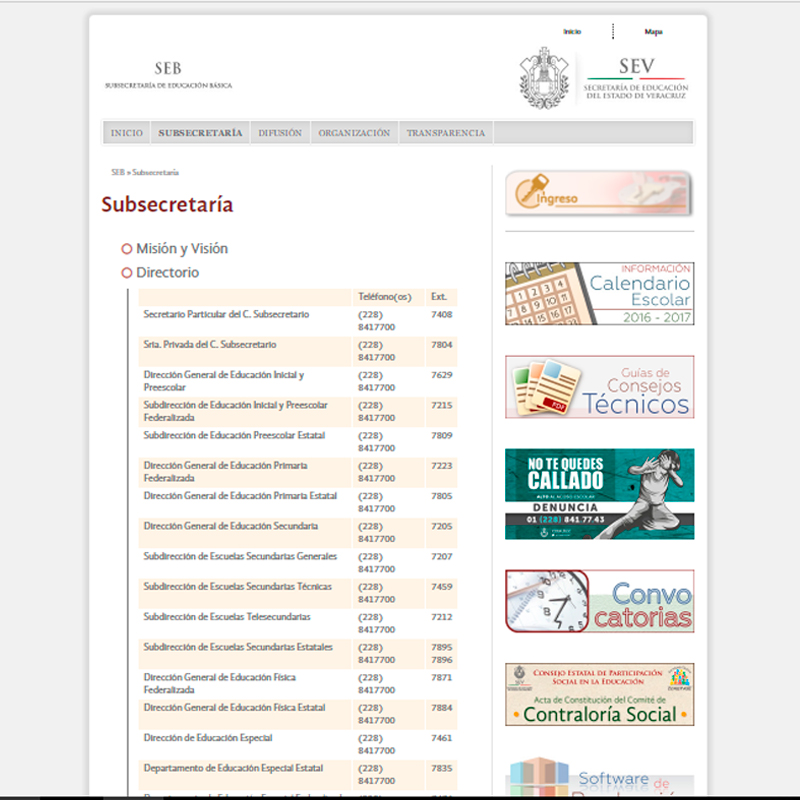
Task: Open the Contraloría Social banner
Action: click(x=598, y=694)
